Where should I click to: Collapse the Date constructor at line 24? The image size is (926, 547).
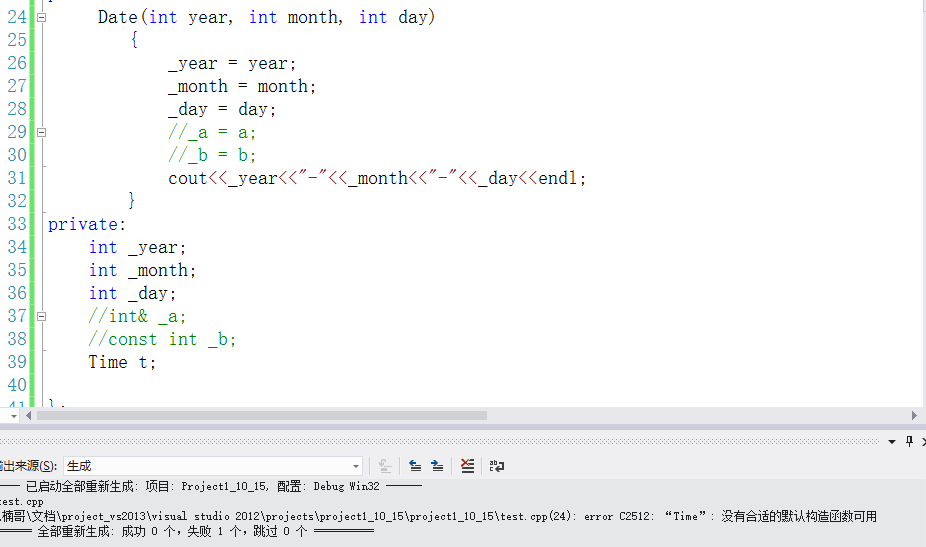(41, 18)
